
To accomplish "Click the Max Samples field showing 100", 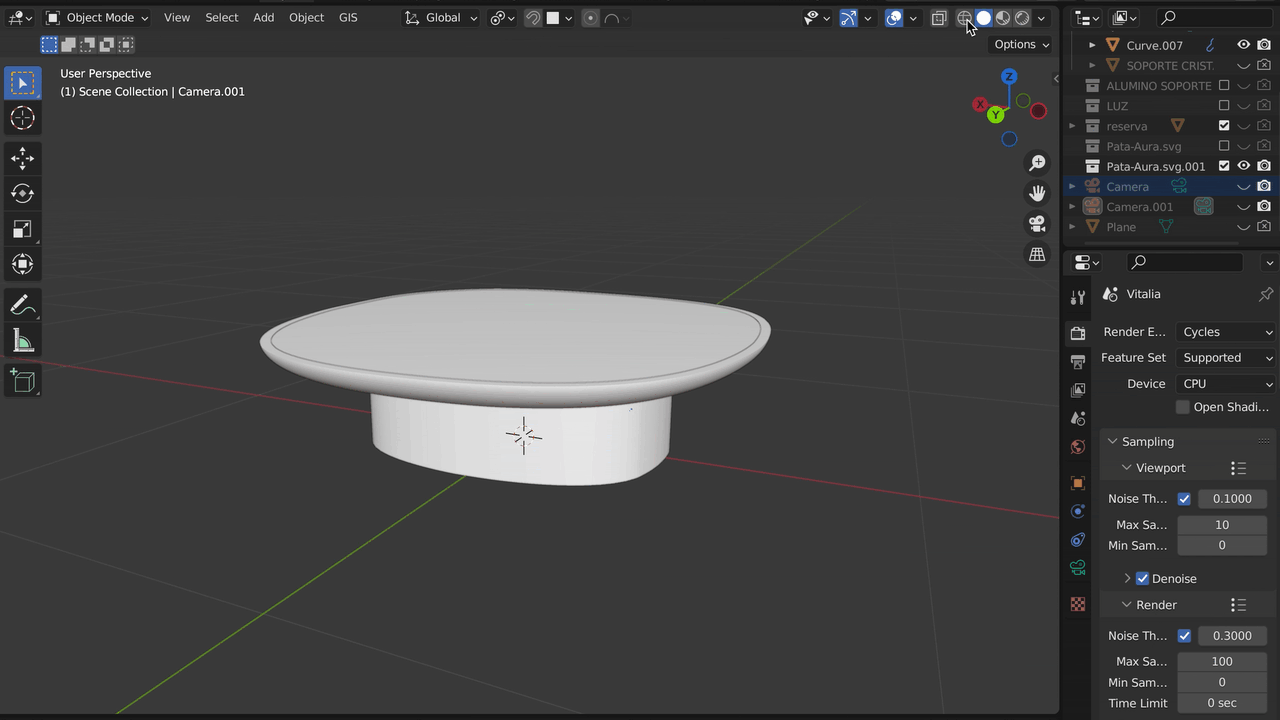I will [1221, 661].
